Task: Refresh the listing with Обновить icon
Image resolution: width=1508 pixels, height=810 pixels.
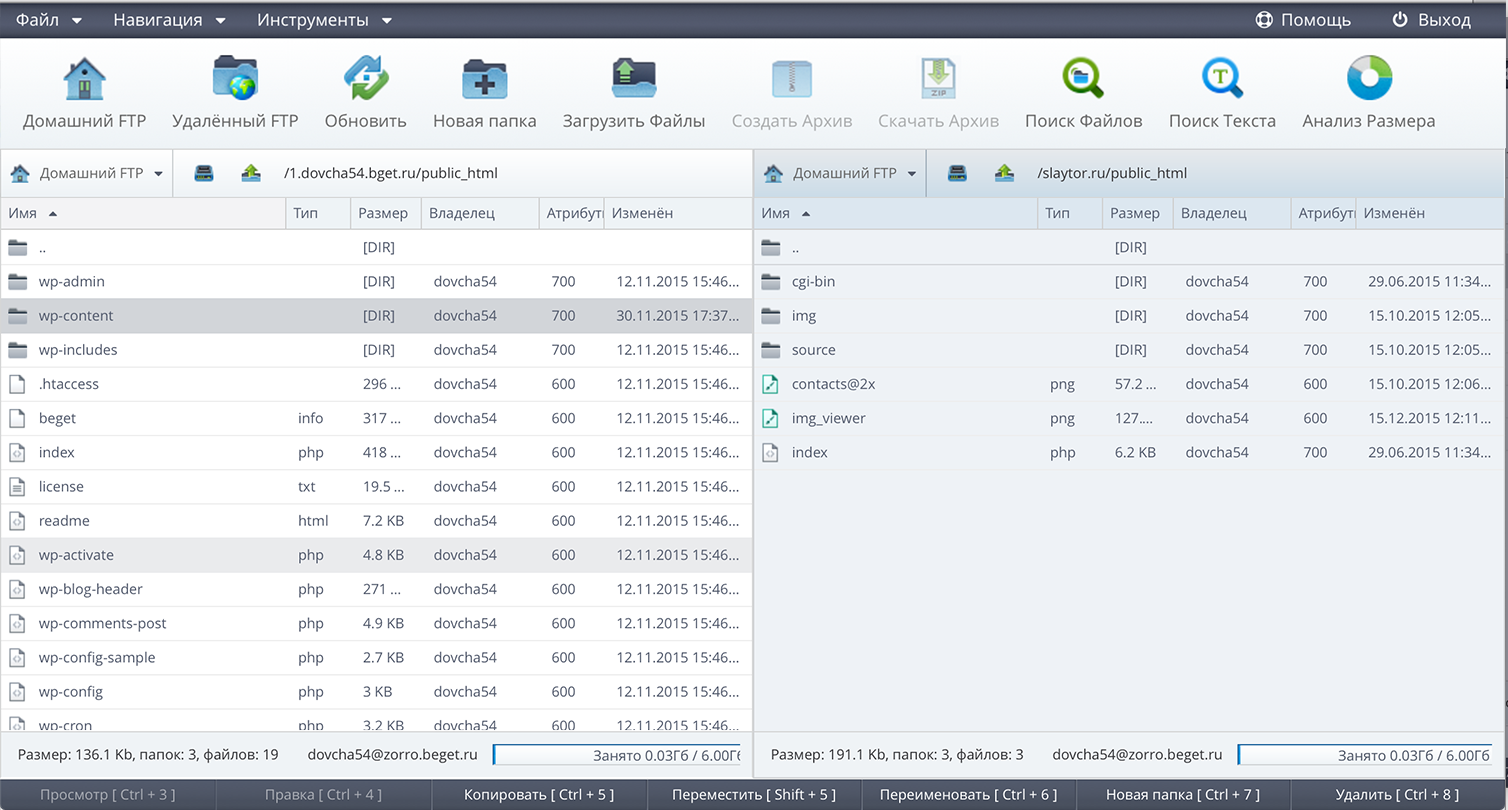Action: [366, 80]
